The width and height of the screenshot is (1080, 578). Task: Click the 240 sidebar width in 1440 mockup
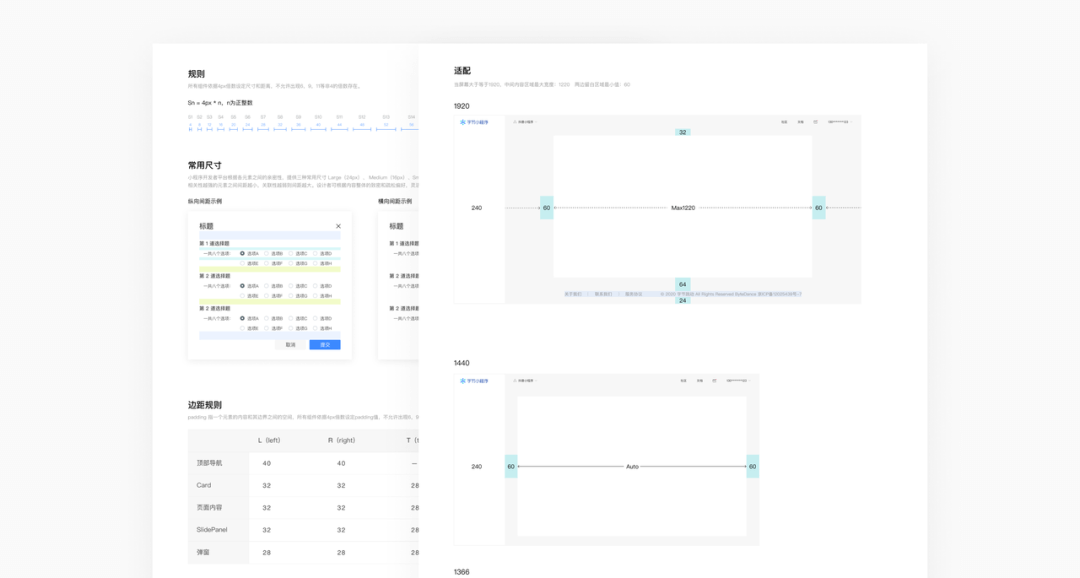(x=477, y=466)
